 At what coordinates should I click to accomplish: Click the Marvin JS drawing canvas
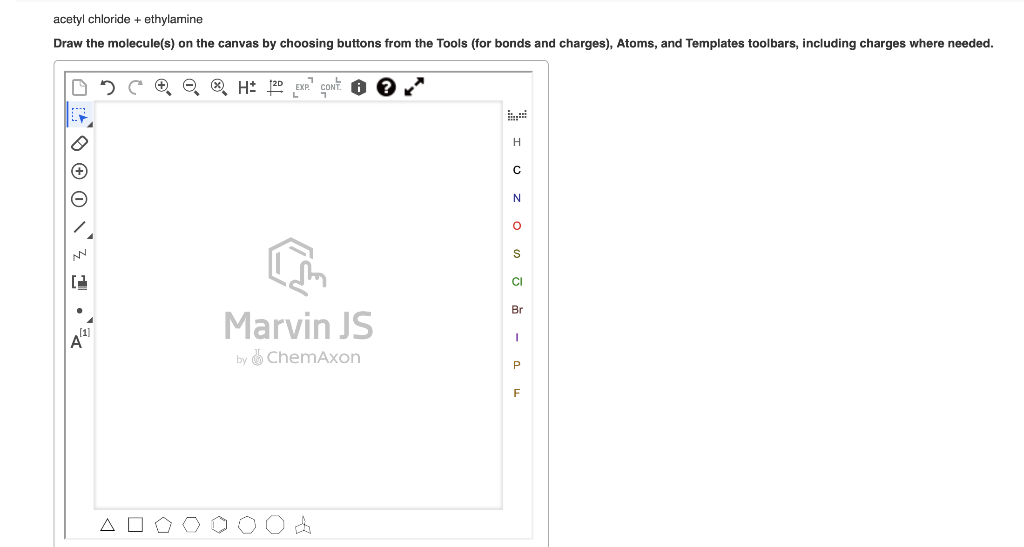[x=298, y=305]
